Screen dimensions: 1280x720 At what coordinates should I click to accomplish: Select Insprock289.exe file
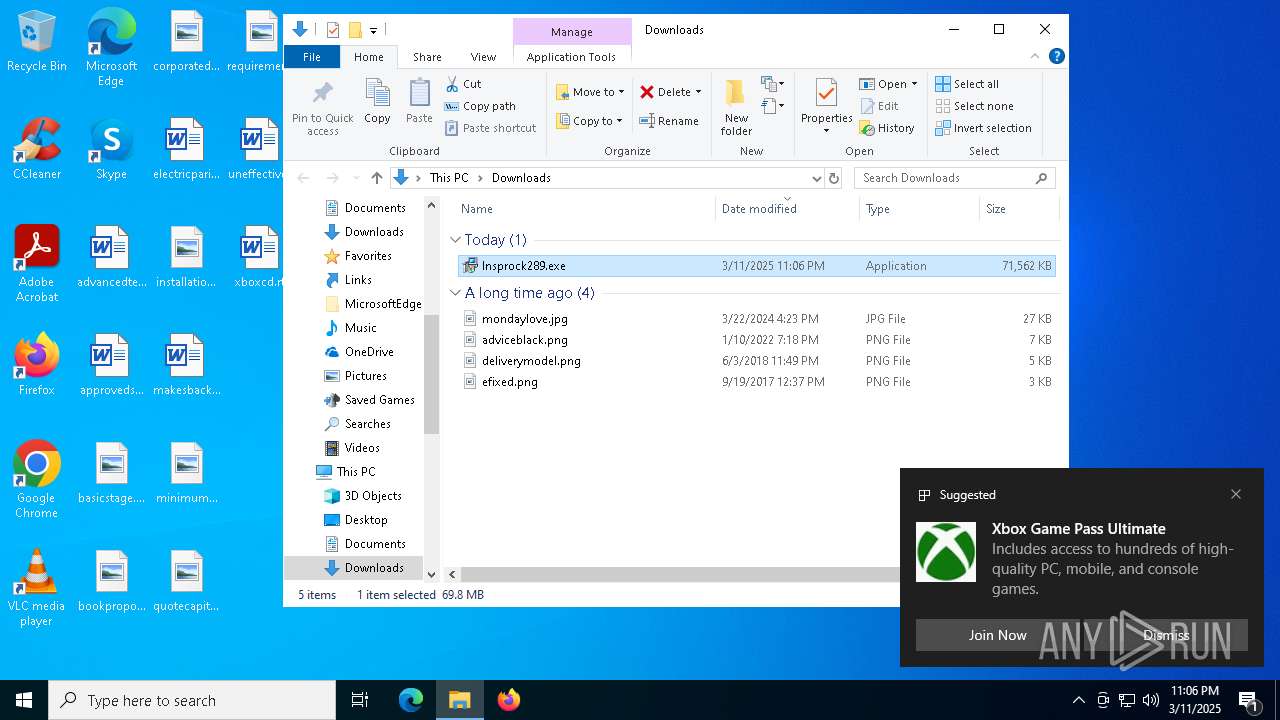[755, 266]
